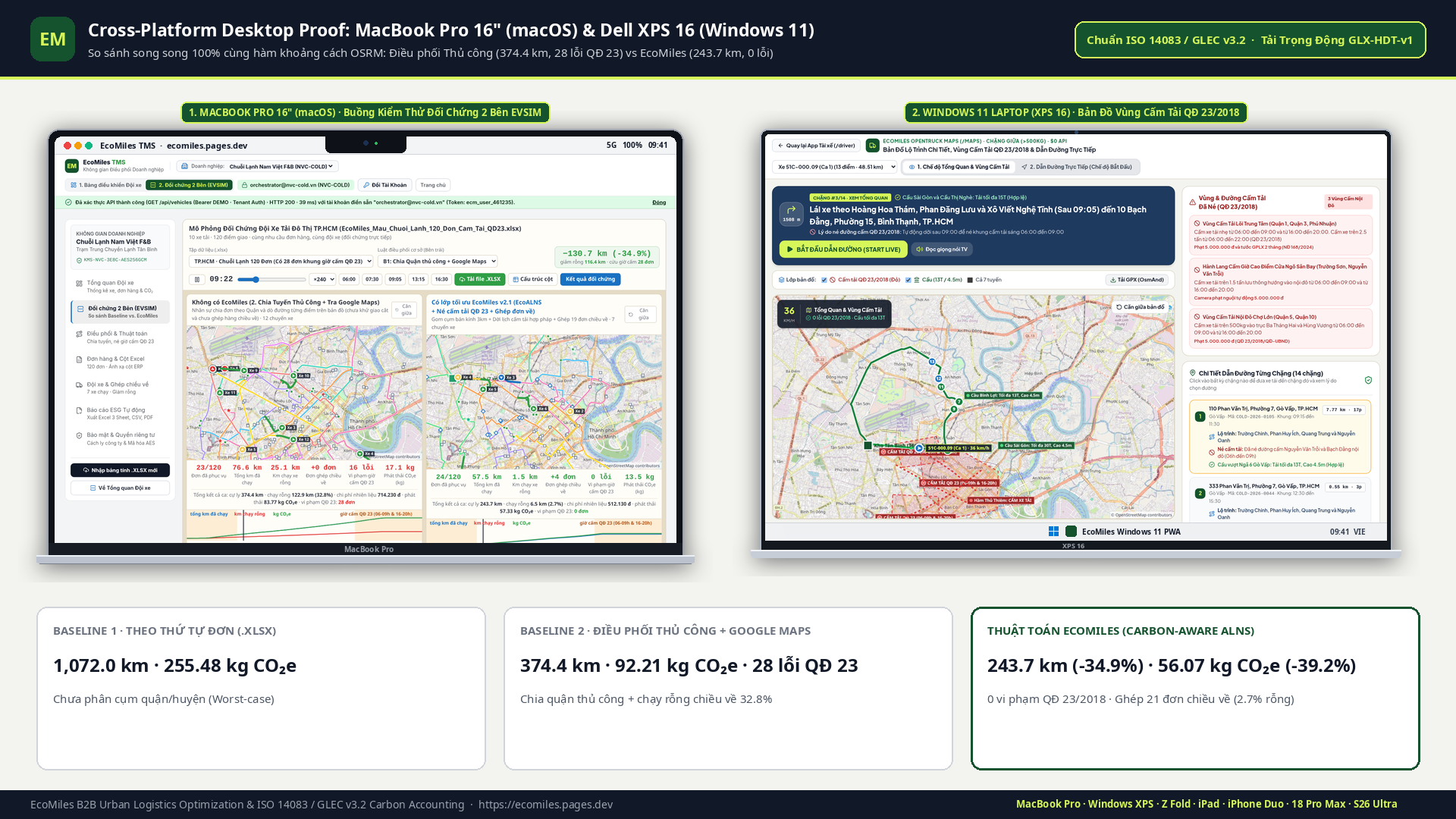Screen dimensions: 1456x819
Task: Click the 36 km/h speed indicator
Action: click(789, 314)
